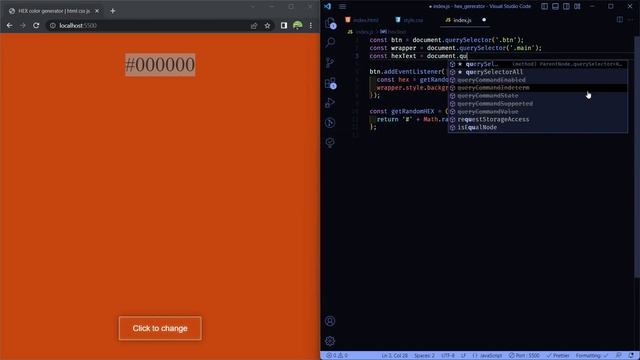Choose queryCommandEnabled suggestion
640x360 pixels.
(538, 80)
